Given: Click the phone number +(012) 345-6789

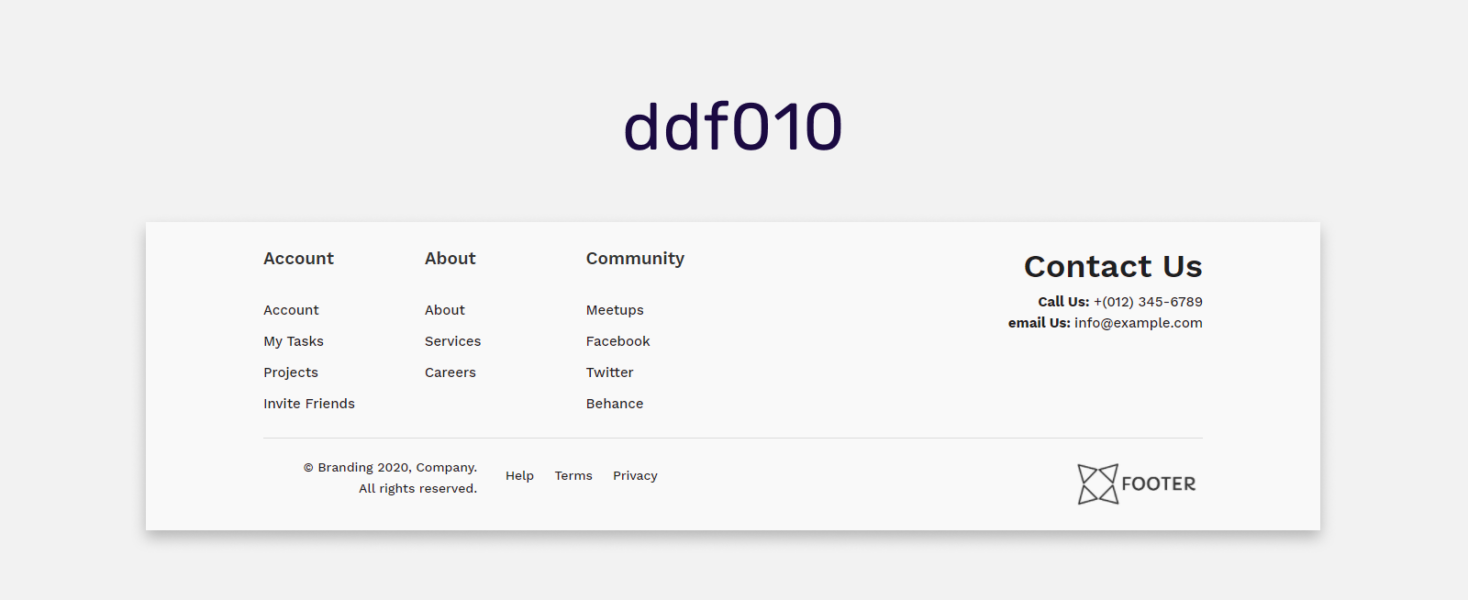Looking at the screenshot, I should 1147,301.
